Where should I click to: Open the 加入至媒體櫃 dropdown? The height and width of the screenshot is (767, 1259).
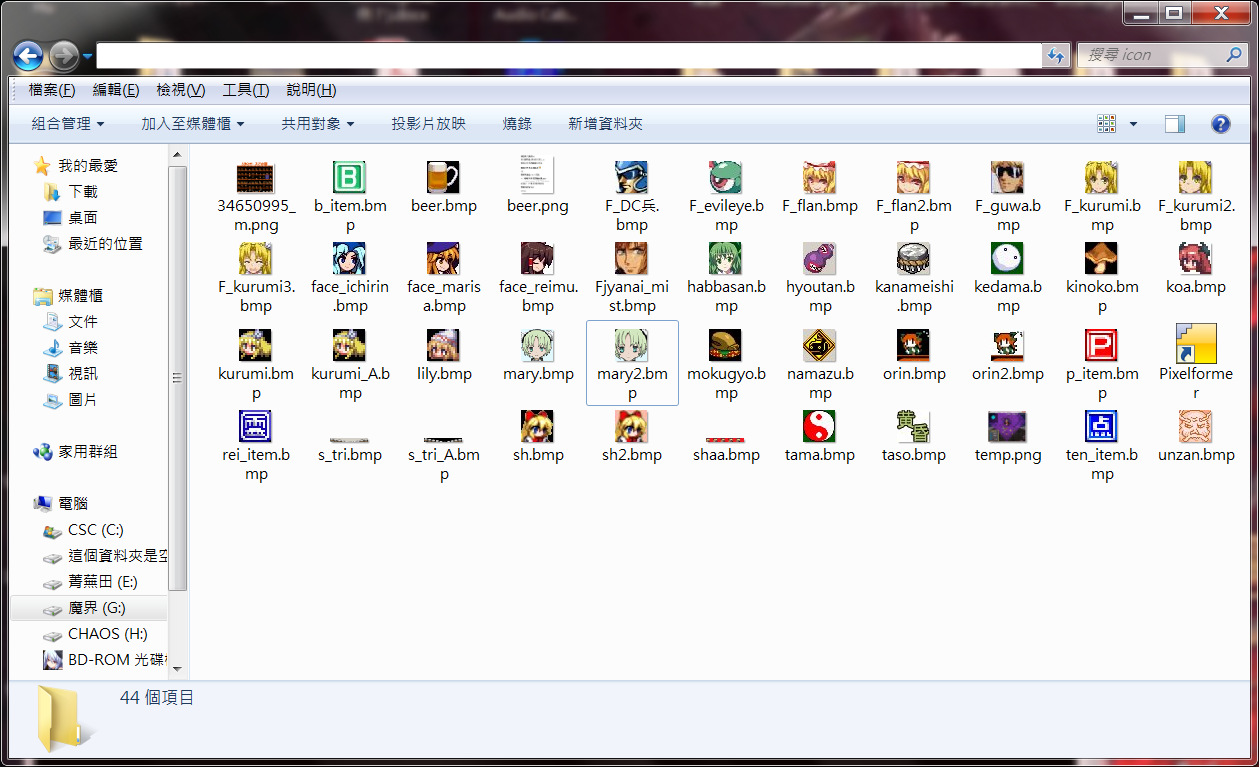coord(192,124)
